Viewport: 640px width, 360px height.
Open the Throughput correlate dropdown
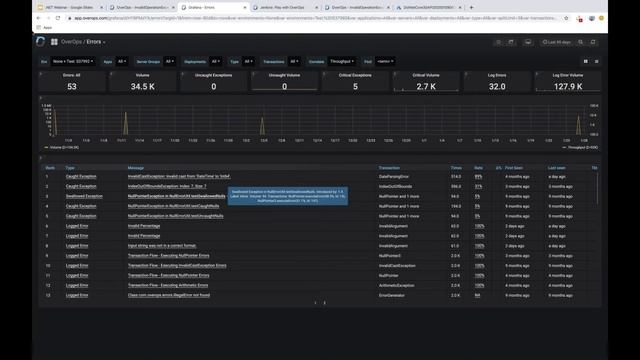click(x=342, y=61)
